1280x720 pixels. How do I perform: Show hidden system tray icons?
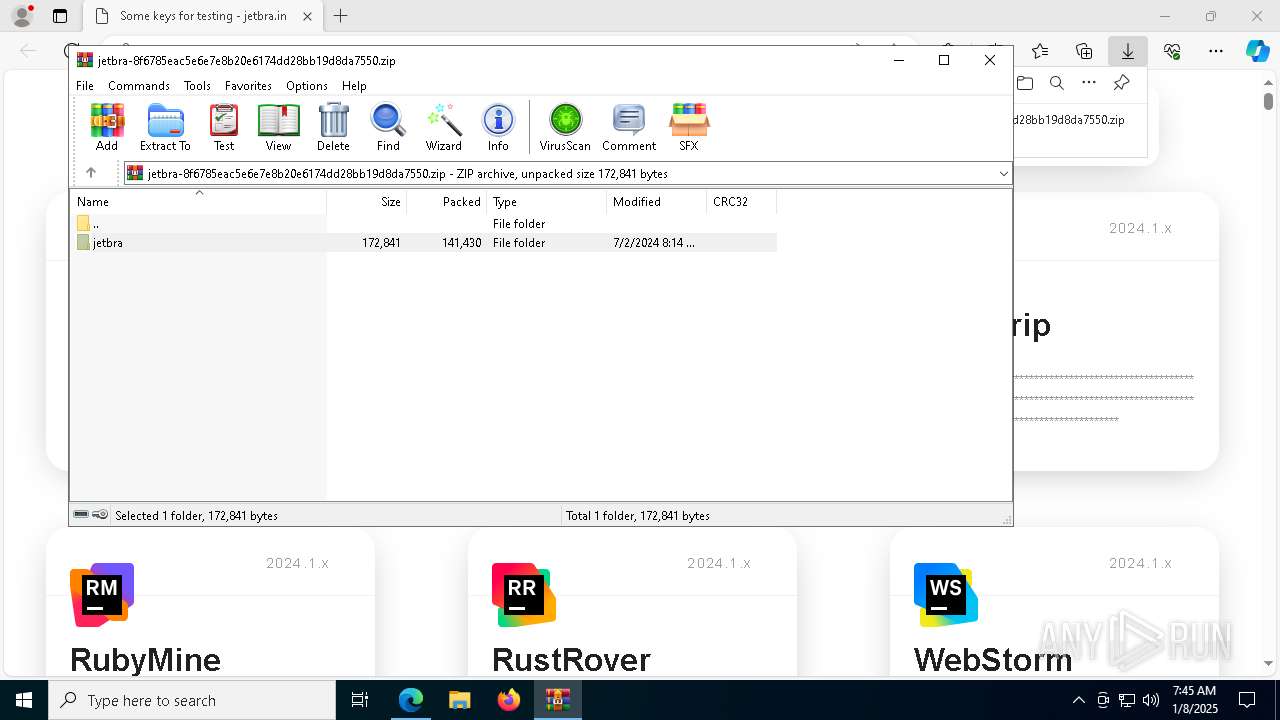(x=1078, y=700)
